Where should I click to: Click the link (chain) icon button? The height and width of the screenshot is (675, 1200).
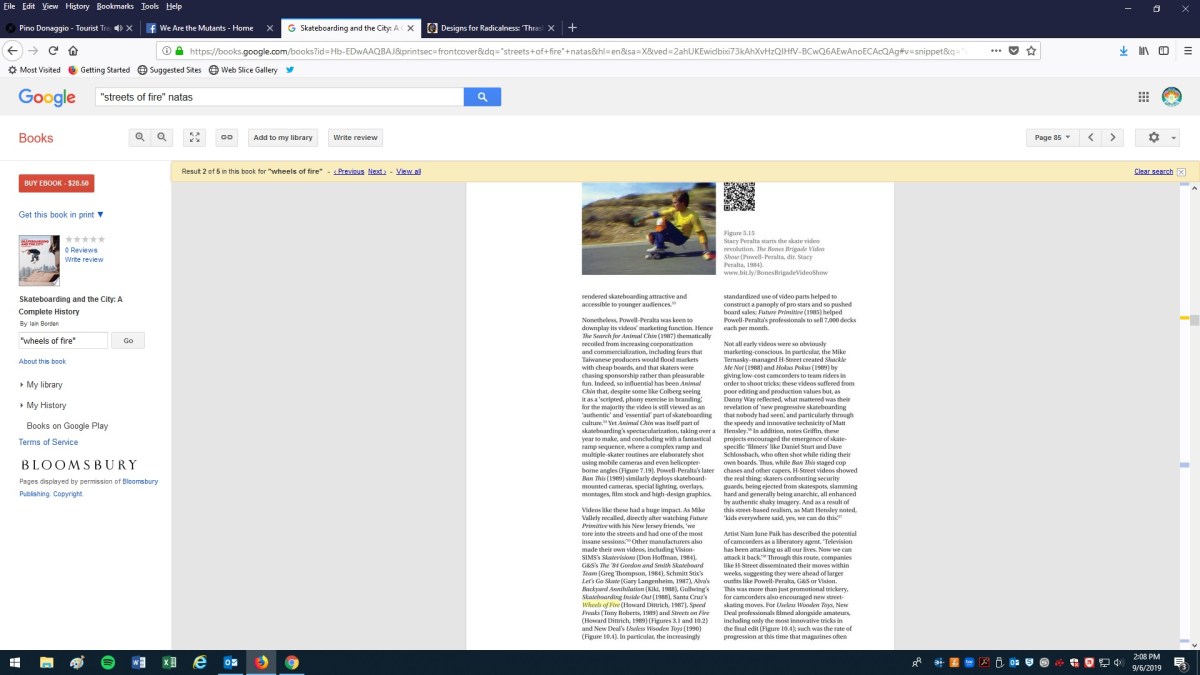[227, 137]
